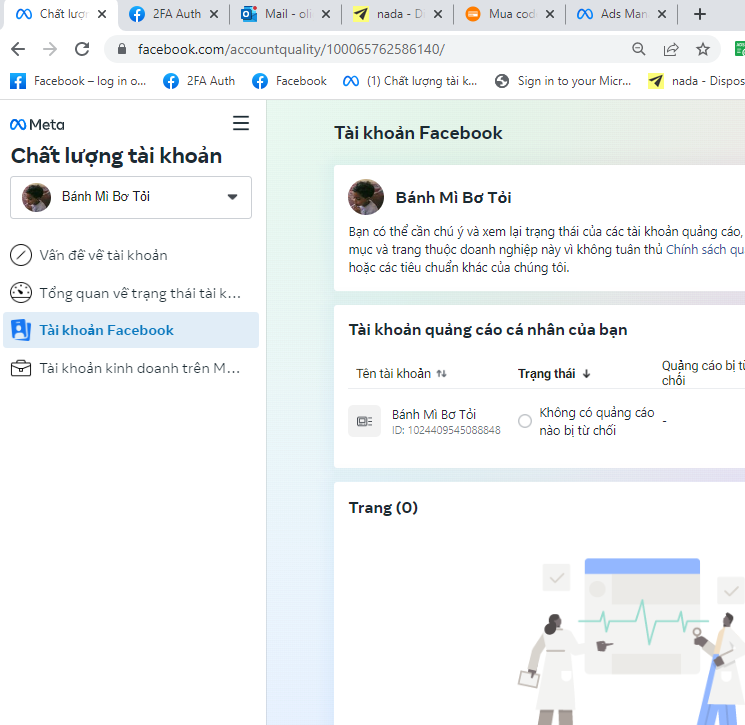Image resolution: width=745 pixels, height=725 pixels.
Task: Open the Sign in to your Micr... bookmark
Action: [x=563, y=81]
